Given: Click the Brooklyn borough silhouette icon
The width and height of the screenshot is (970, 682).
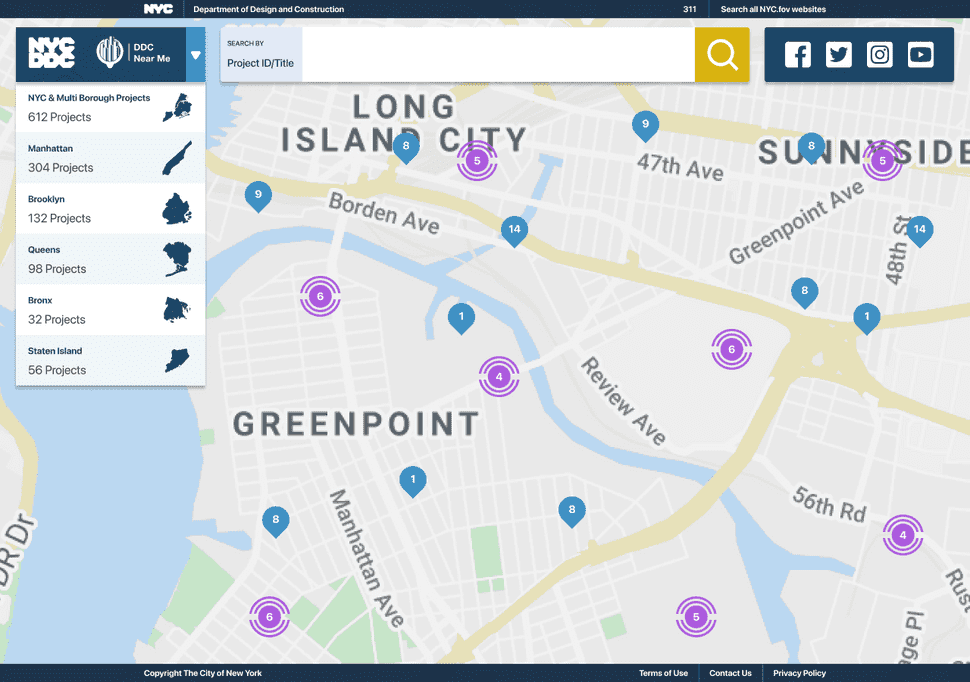Looking at the screenshot, I should [x=177, y=209].
